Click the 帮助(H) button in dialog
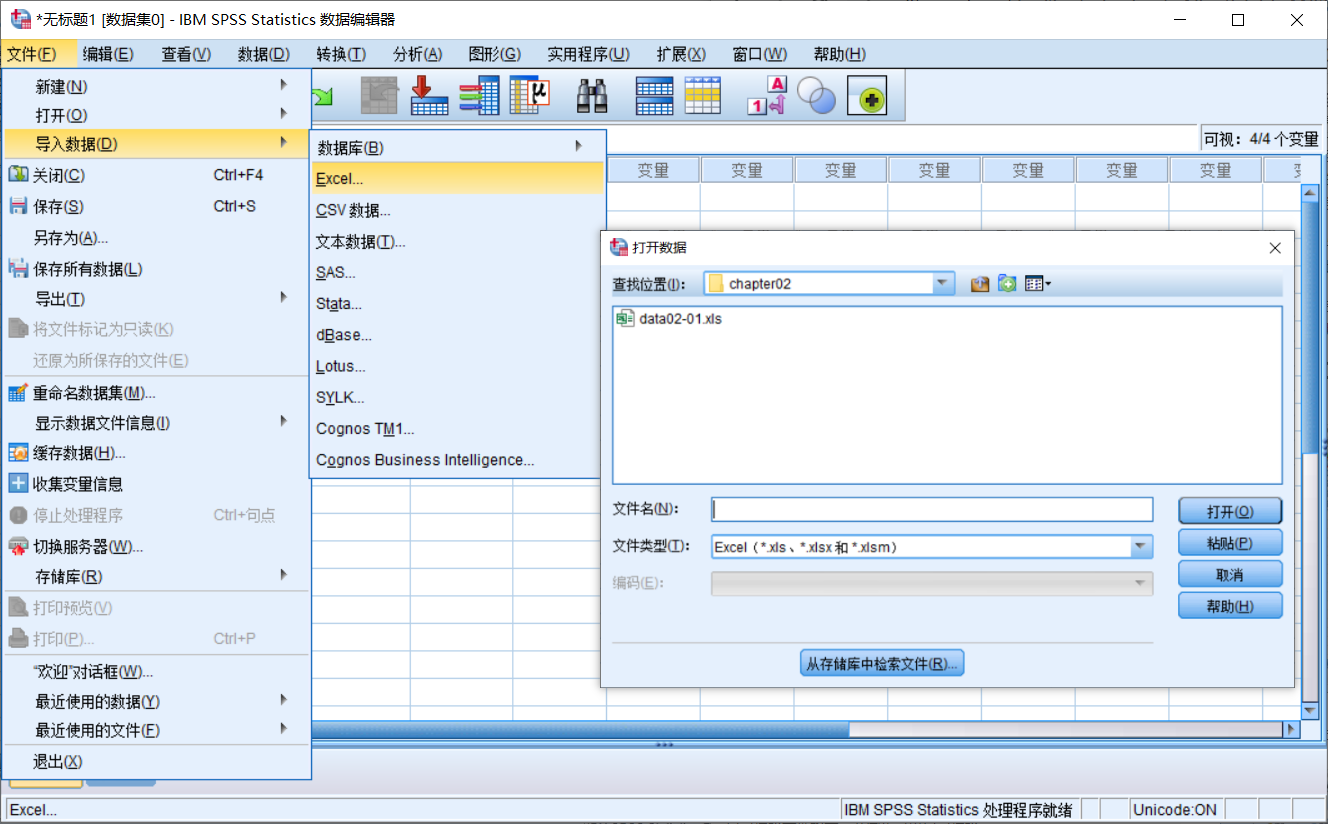1328x824 pixels. (x=1230, y=605)
